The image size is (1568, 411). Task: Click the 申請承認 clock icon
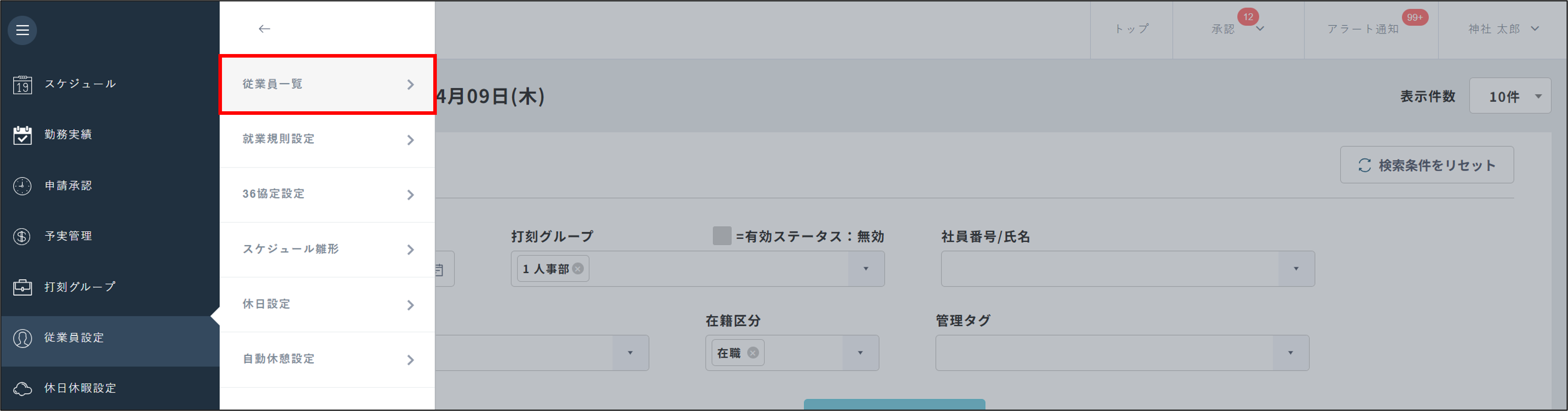tap(22, 186)
